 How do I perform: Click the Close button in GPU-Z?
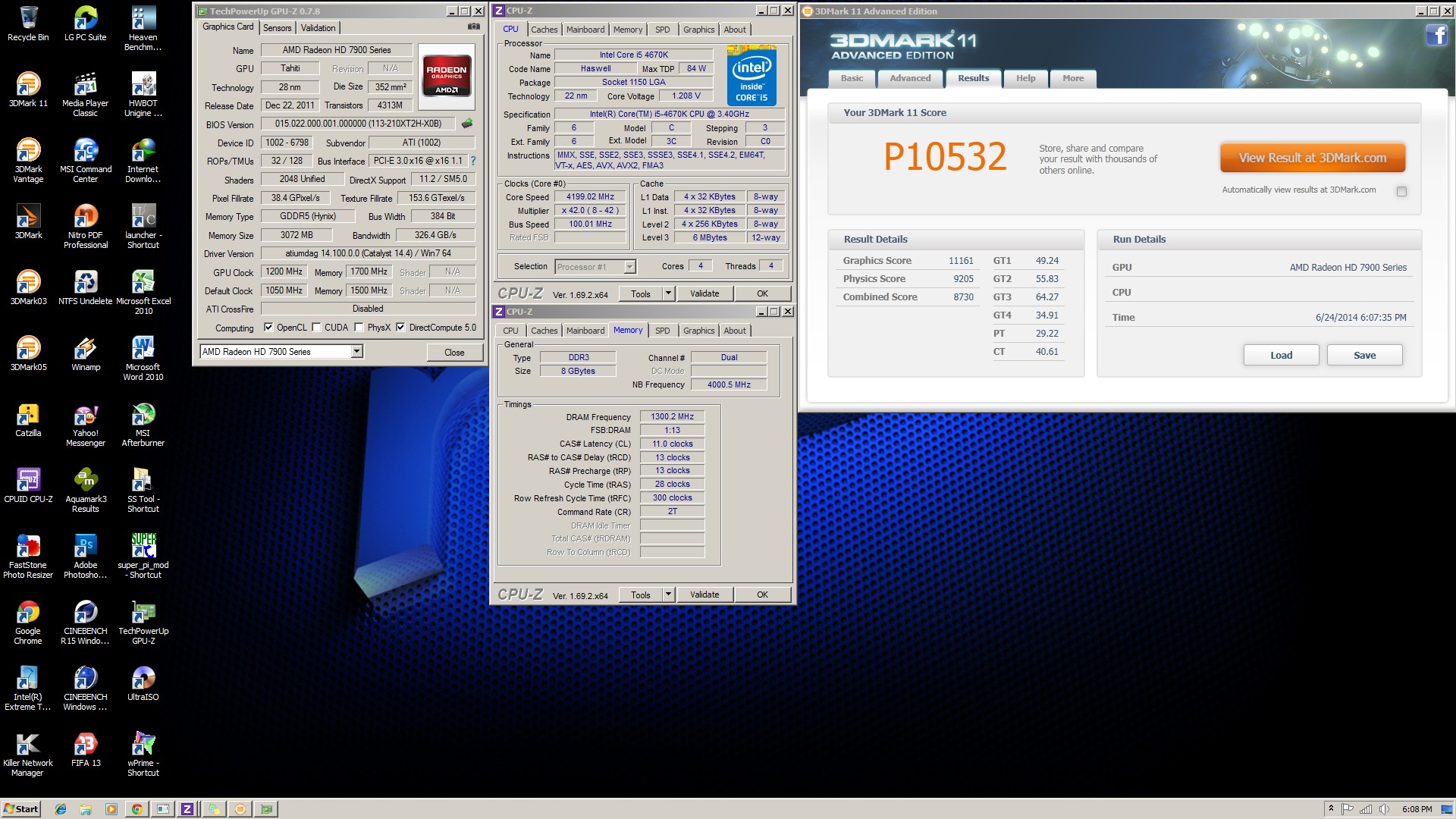454,353
